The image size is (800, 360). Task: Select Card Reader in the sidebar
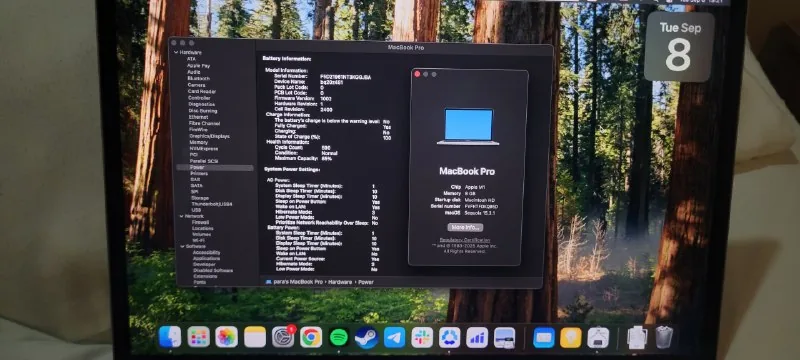coord(202,91)
